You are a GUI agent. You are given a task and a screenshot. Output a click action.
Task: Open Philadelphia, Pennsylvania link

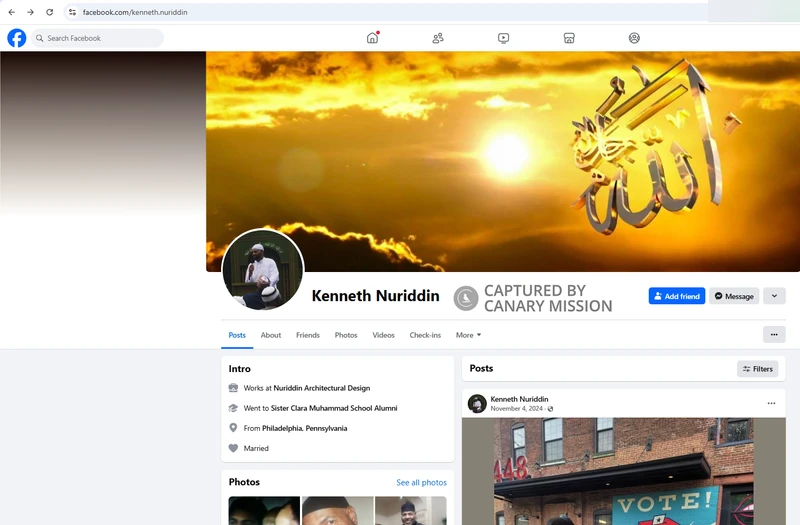pyautogui.click(x=305, y=428)
